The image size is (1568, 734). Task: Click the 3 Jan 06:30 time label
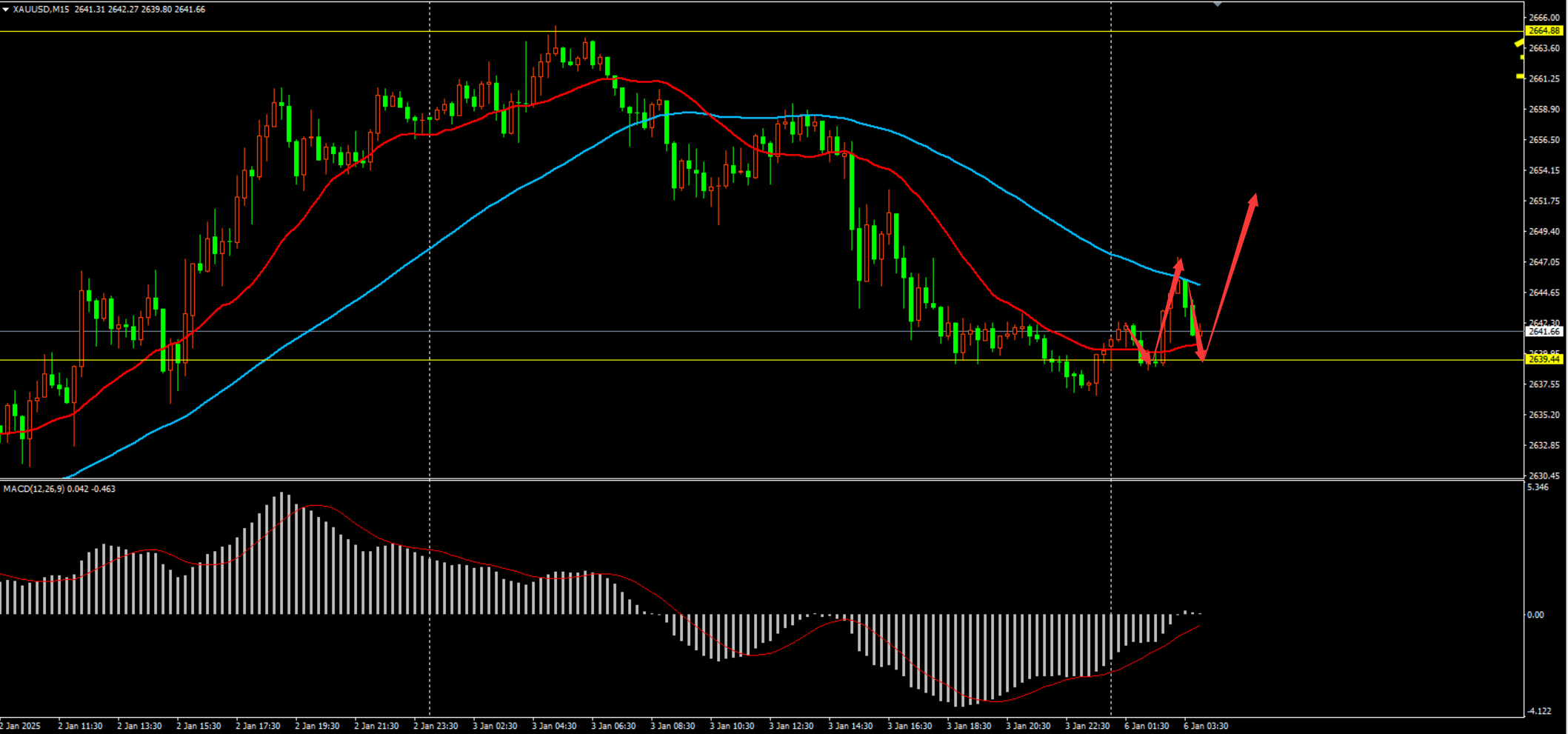click(613, 726)
